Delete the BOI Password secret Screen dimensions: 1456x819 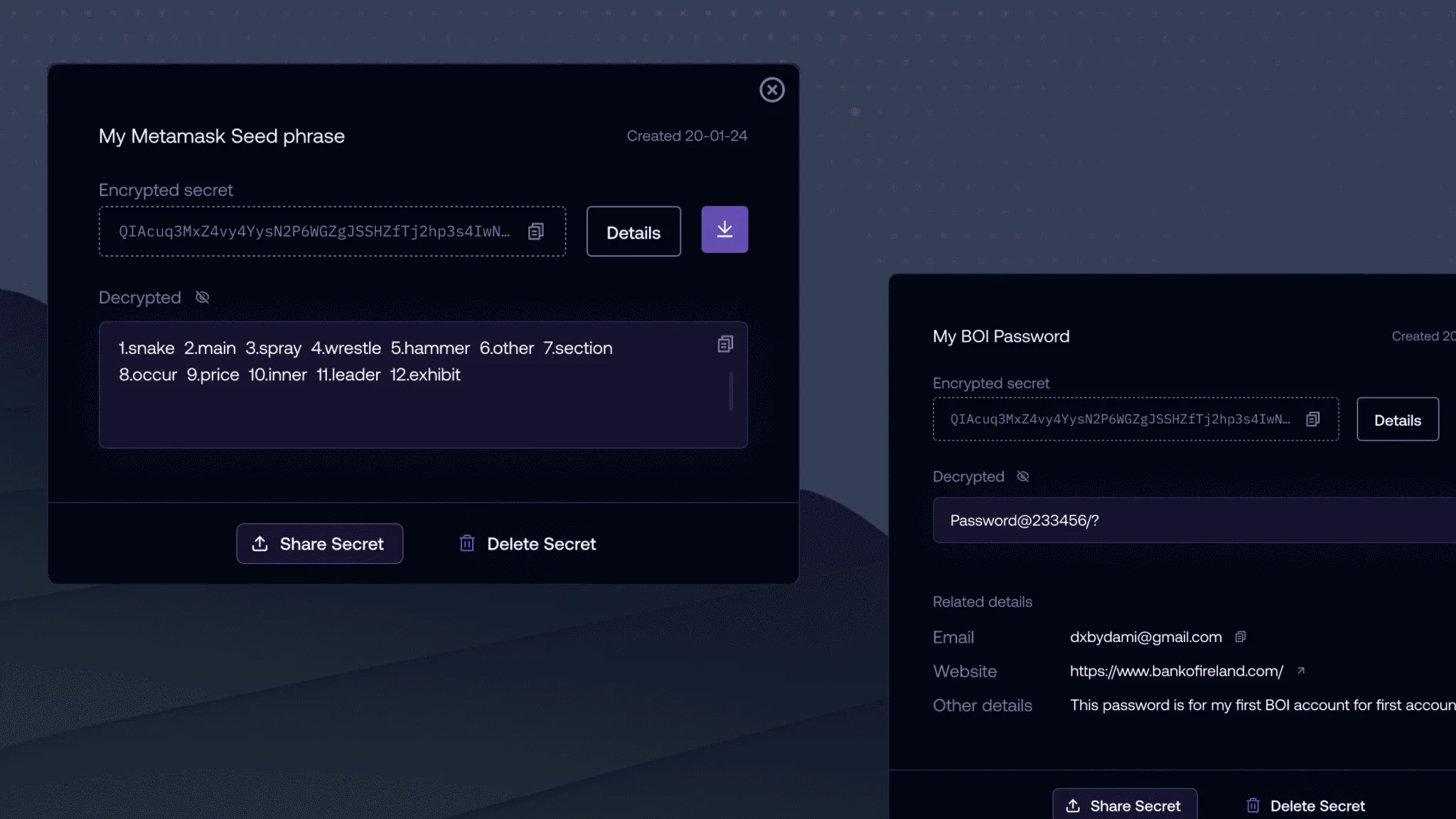click(x=1306, y=805)
